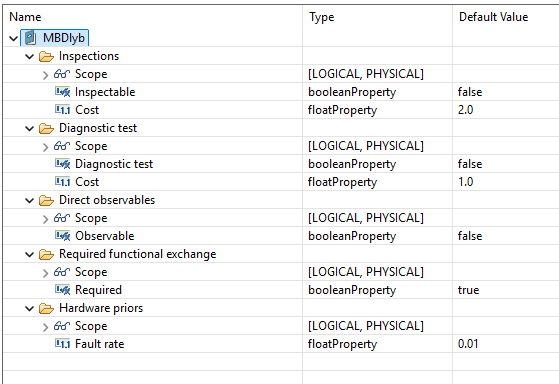
Task: Expand the Scope under Required functional exchange
Action: coord(45,273)
